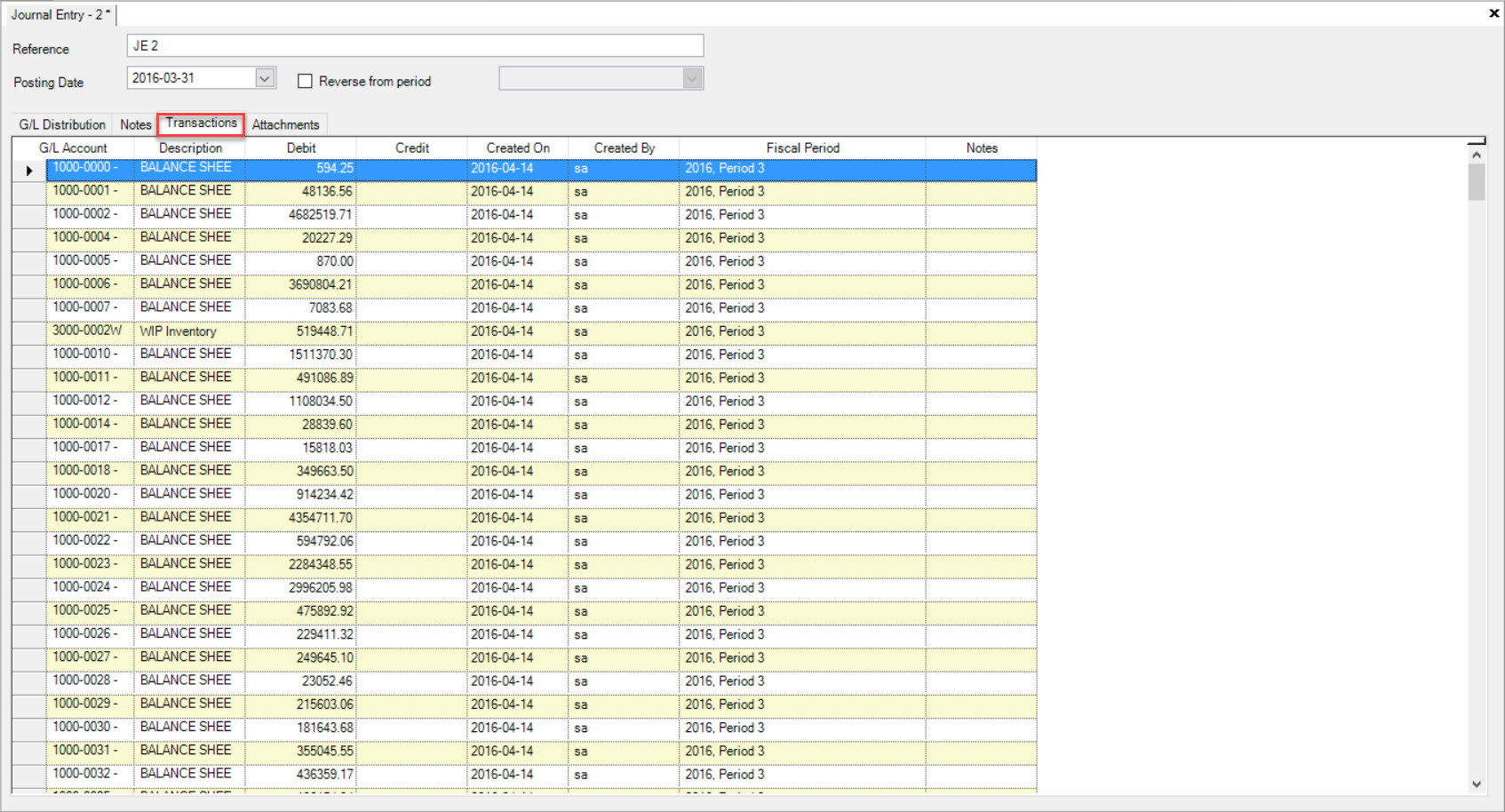The height and width of the screenshot is (812, 1505).
Task: Click the current row indicator arrow
Action: pyautogui.click(x=29, y=170)
